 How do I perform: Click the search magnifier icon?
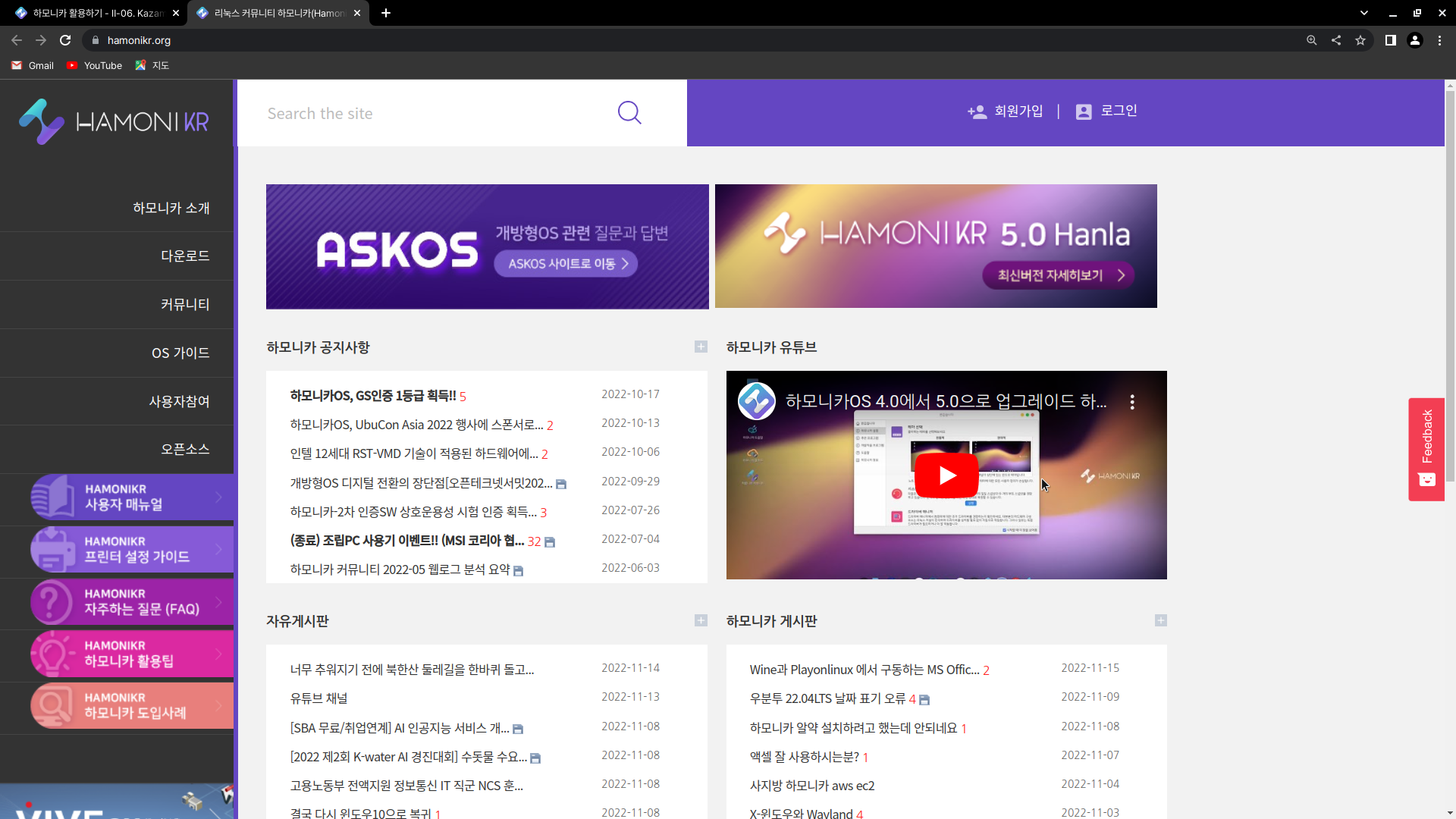[x=629, y=113]
